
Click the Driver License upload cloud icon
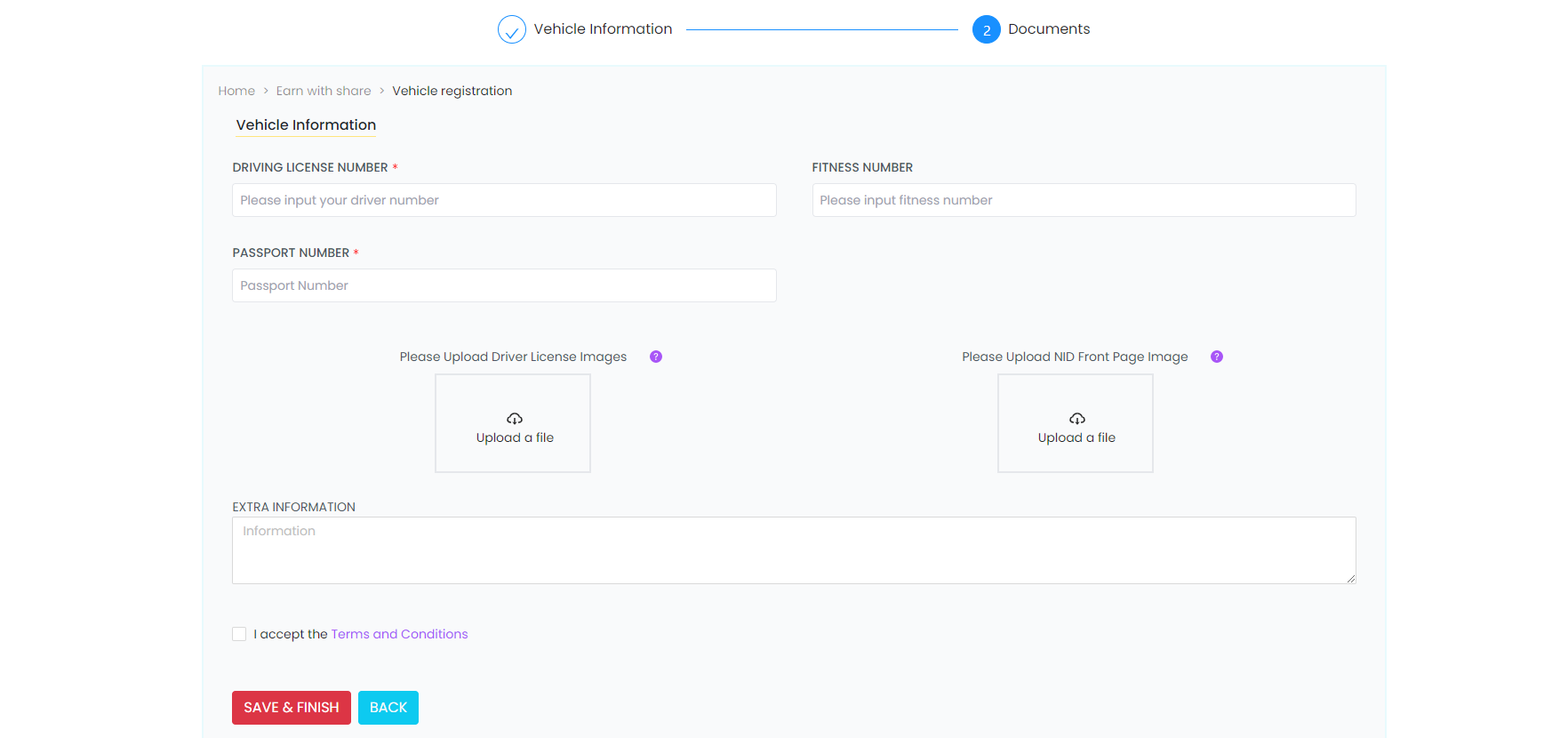tap(515, 419)
